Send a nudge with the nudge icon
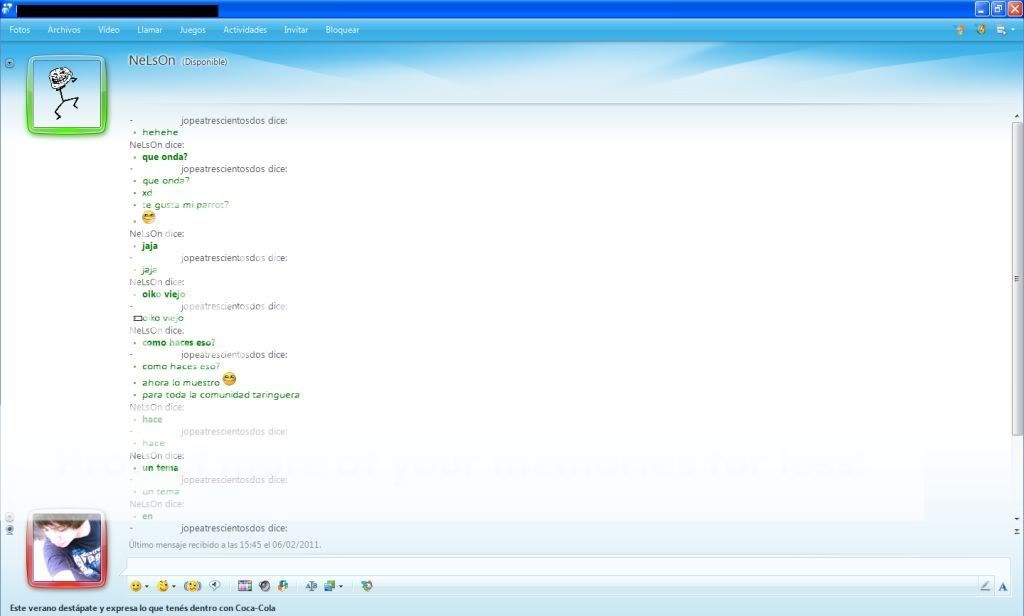This screenshot has height=616, width=1024. 192,586
